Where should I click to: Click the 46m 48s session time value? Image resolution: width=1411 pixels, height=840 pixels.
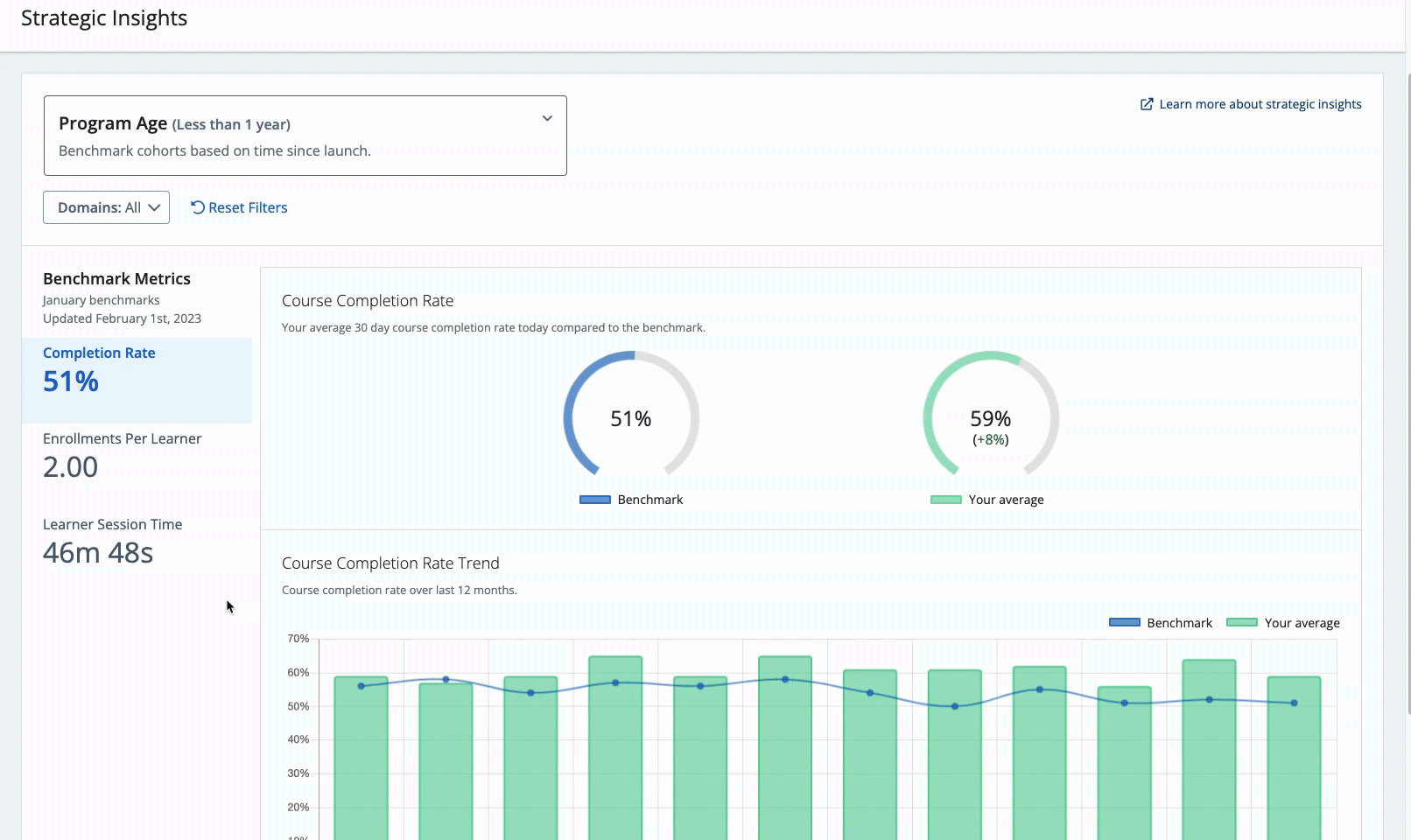[98, 553]
